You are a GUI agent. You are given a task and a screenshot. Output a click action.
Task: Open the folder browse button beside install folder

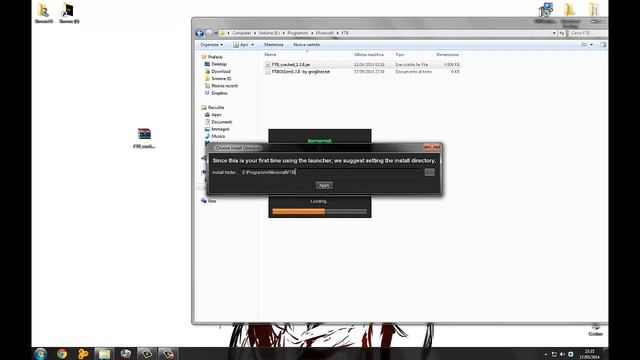(429, 172)
